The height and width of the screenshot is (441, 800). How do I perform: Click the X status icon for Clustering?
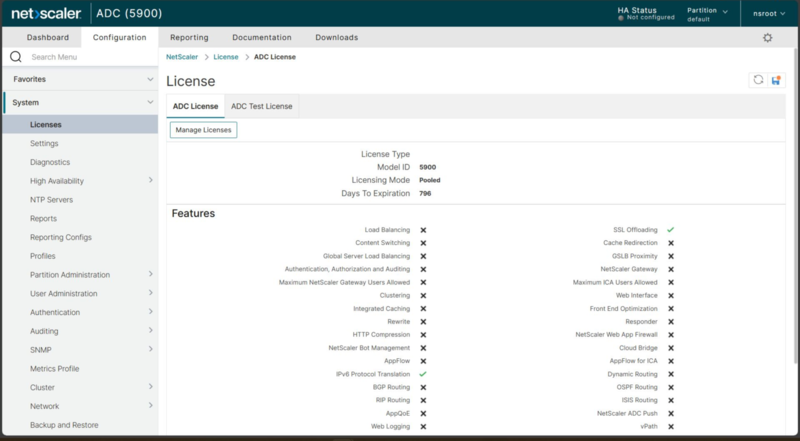(423, 296)
